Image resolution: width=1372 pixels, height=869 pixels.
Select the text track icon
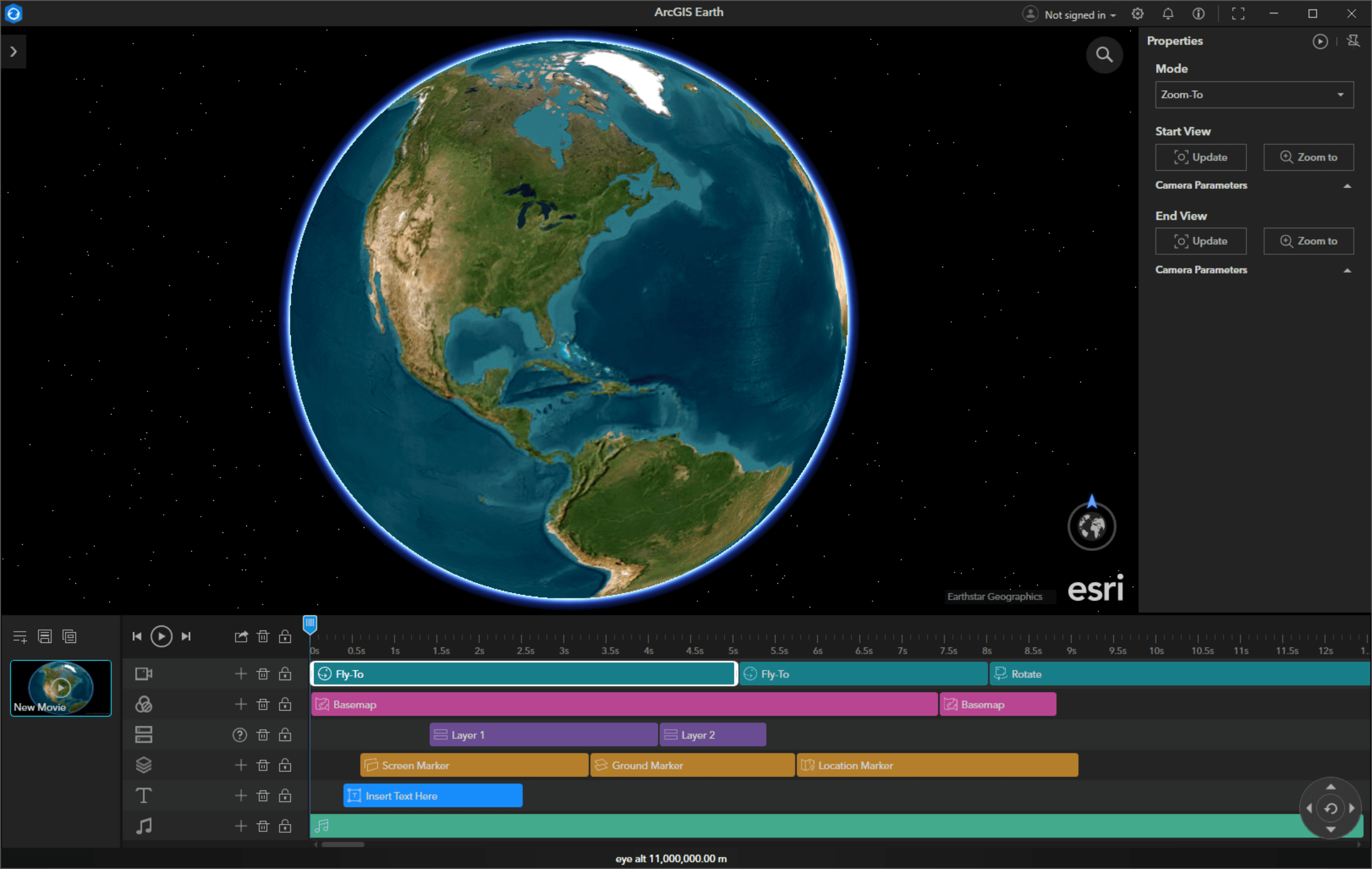coord(143,796)
